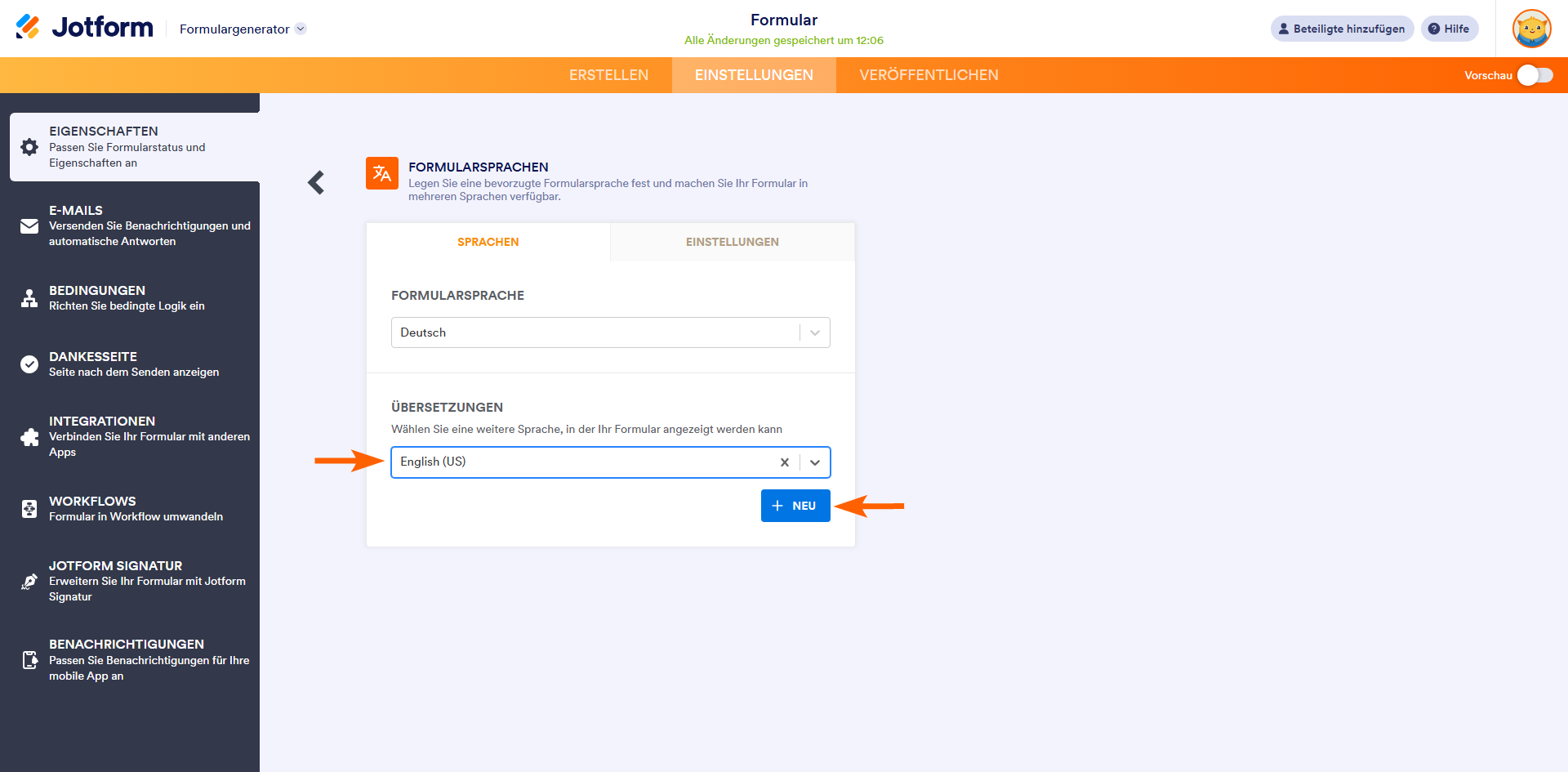Select the Bedingungen conditions icon
1568x772 pixels.
point(29,298)
